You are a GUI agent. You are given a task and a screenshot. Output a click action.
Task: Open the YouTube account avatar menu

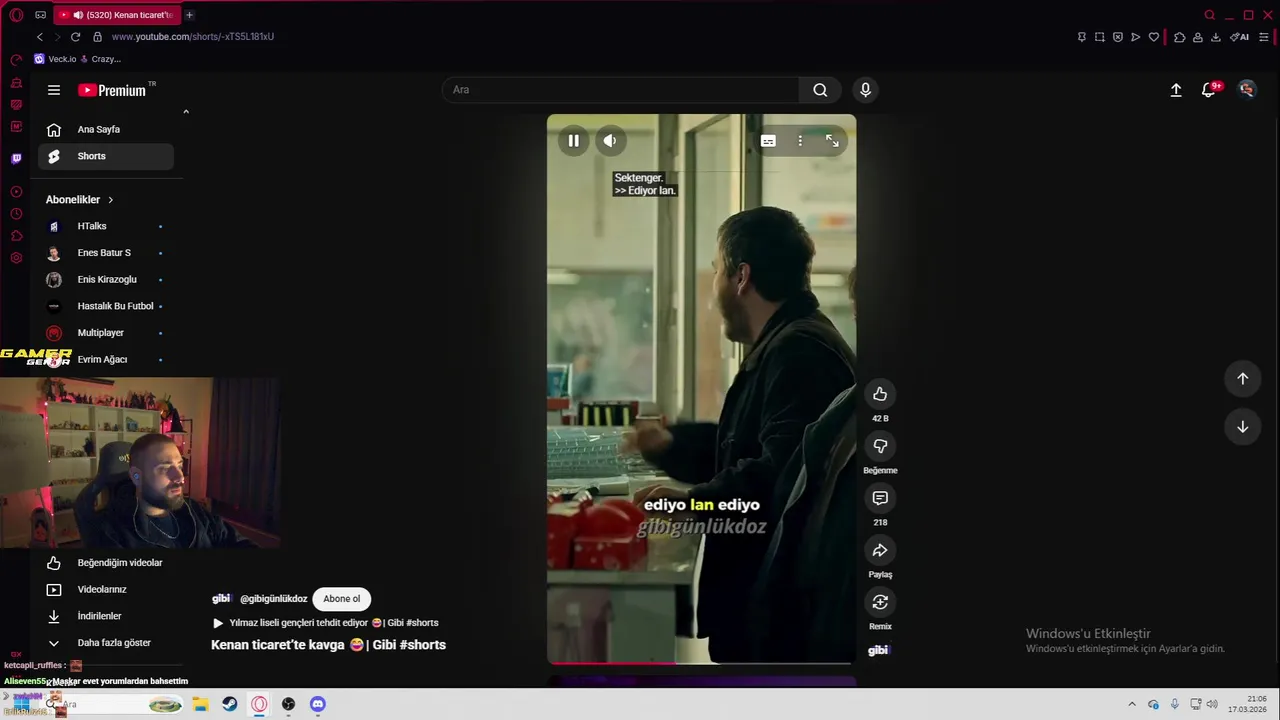(x=1247, y=90)
